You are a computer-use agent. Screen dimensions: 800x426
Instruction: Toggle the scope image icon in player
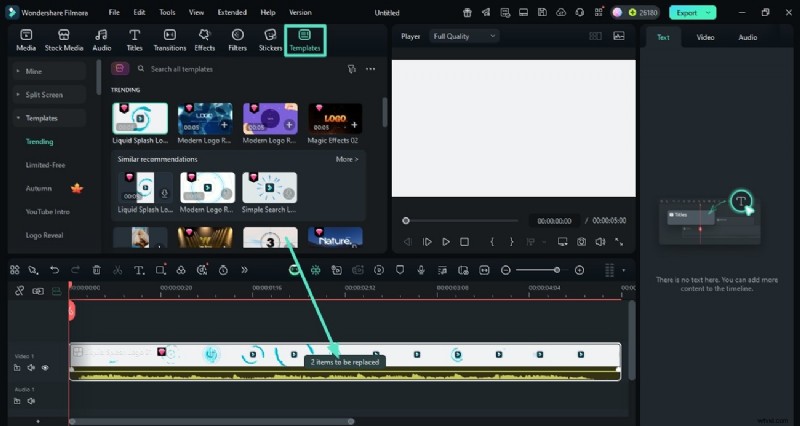[619, 36]
